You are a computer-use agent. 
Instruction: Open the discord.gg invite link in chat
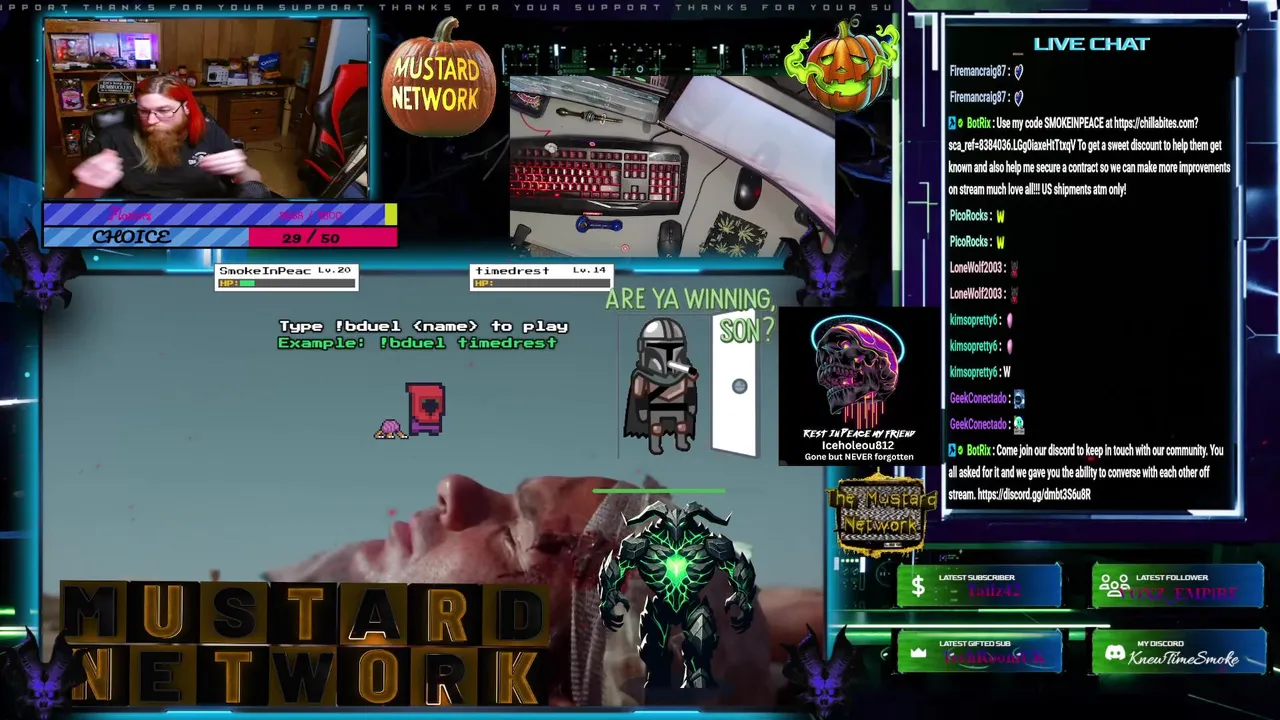click(1034, 494)
